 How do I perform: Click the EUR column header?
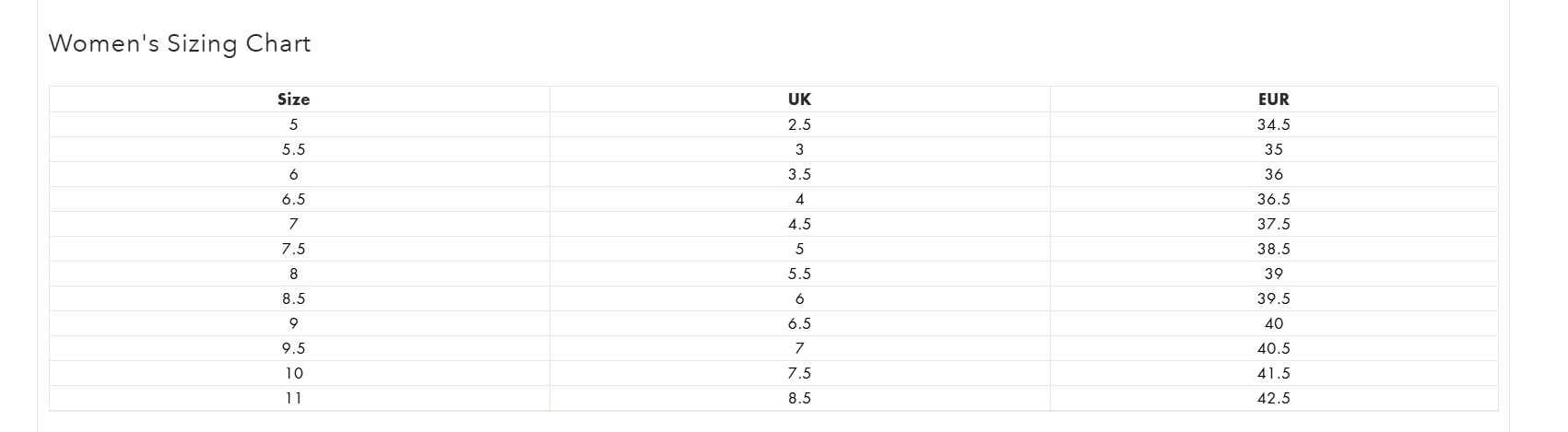tap(1273, 99)
